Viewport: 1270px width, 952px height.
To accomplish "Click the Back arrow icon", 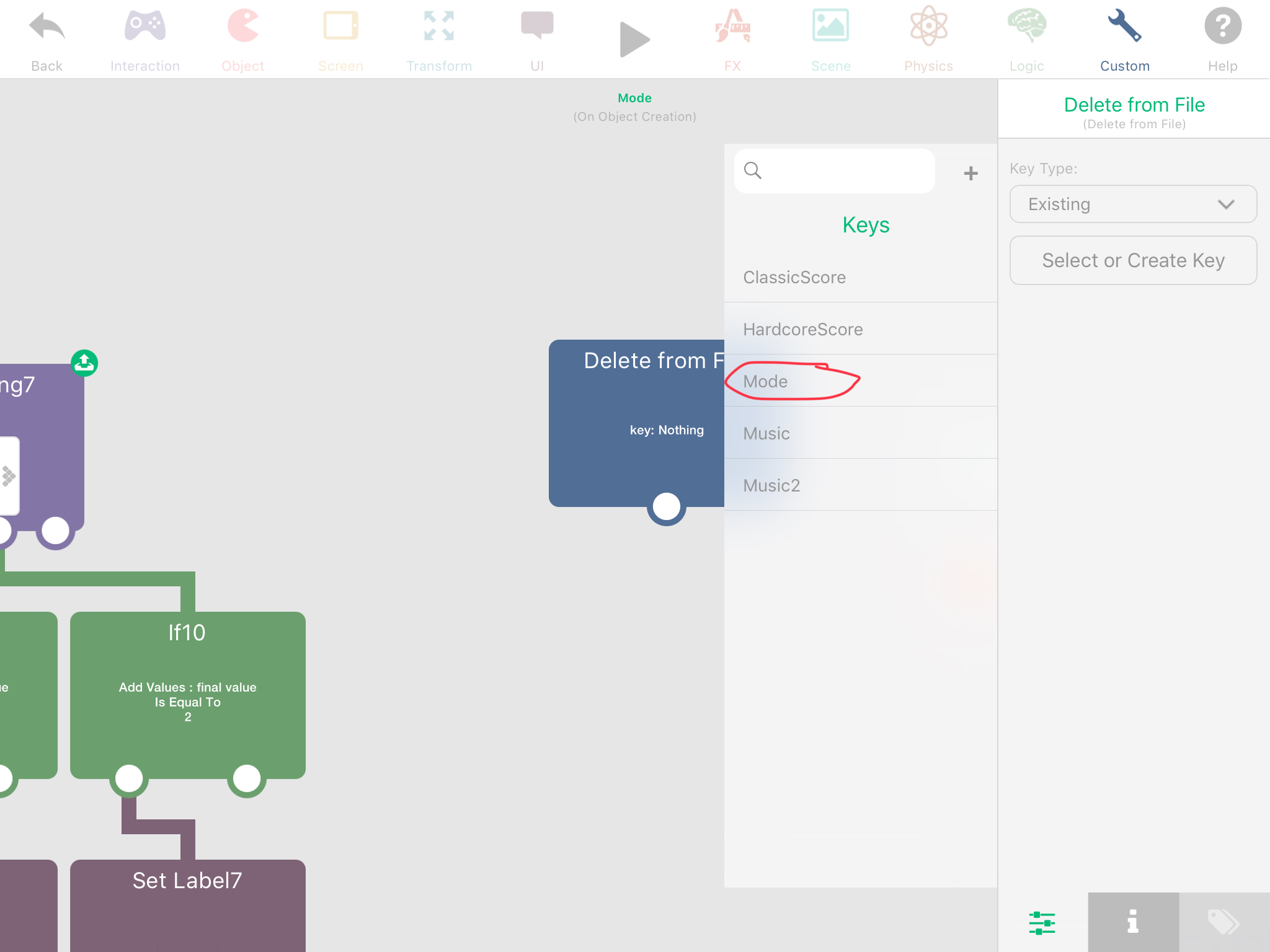I will pyautogui.click(x=47, y=28).
